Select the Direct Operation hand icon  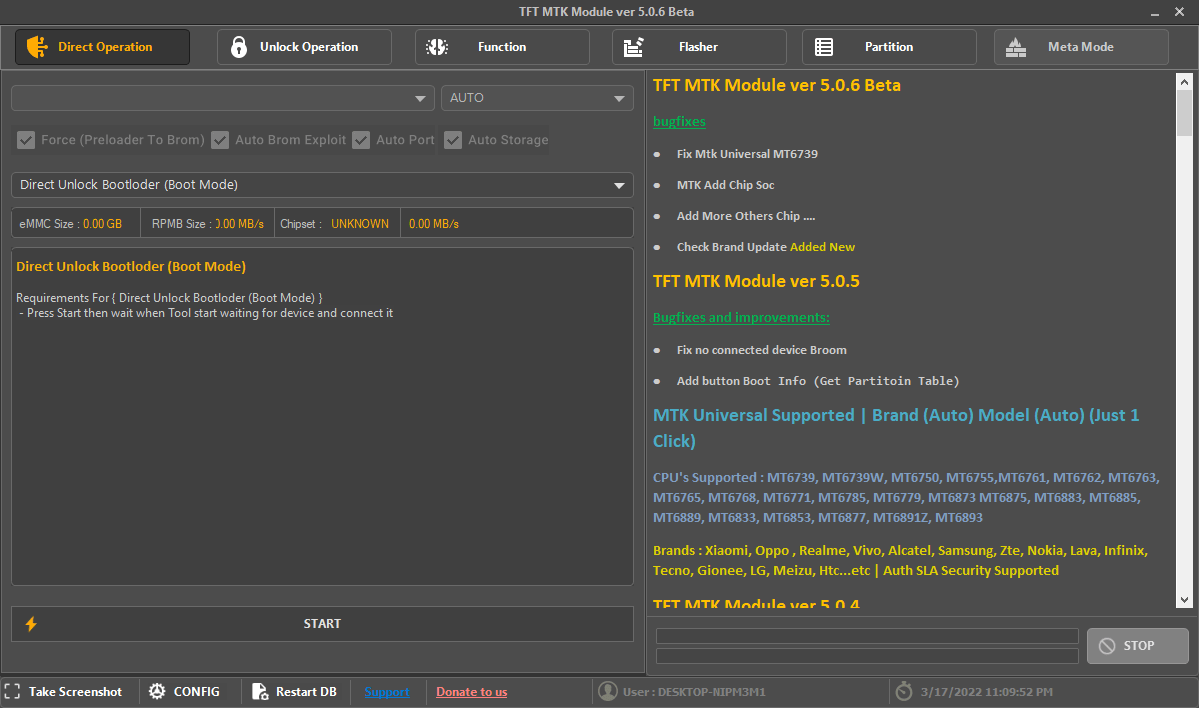click(37, 46)
